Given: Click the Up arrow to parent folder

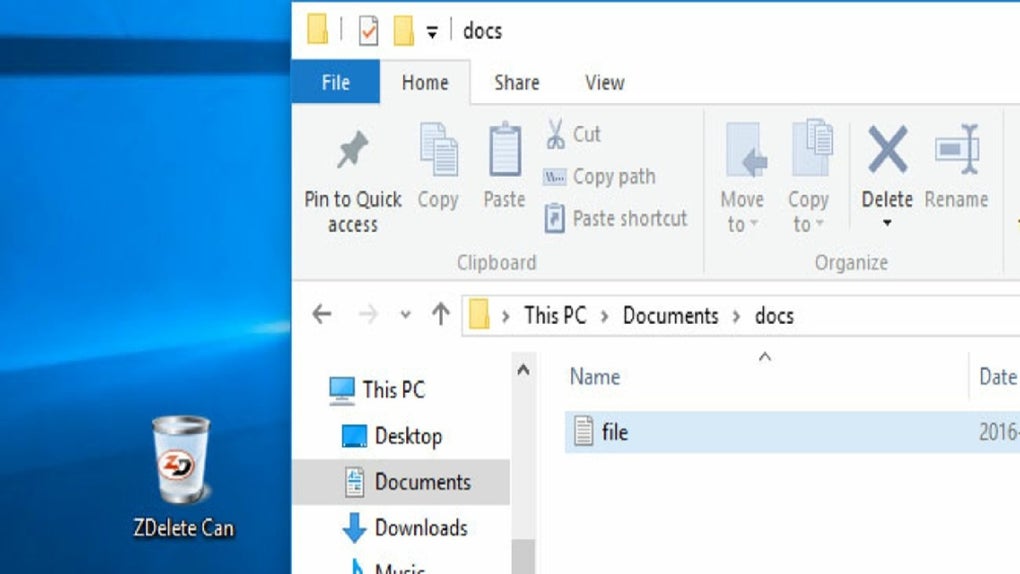Looking at the screenshot, I should click(x=440, y=314).
